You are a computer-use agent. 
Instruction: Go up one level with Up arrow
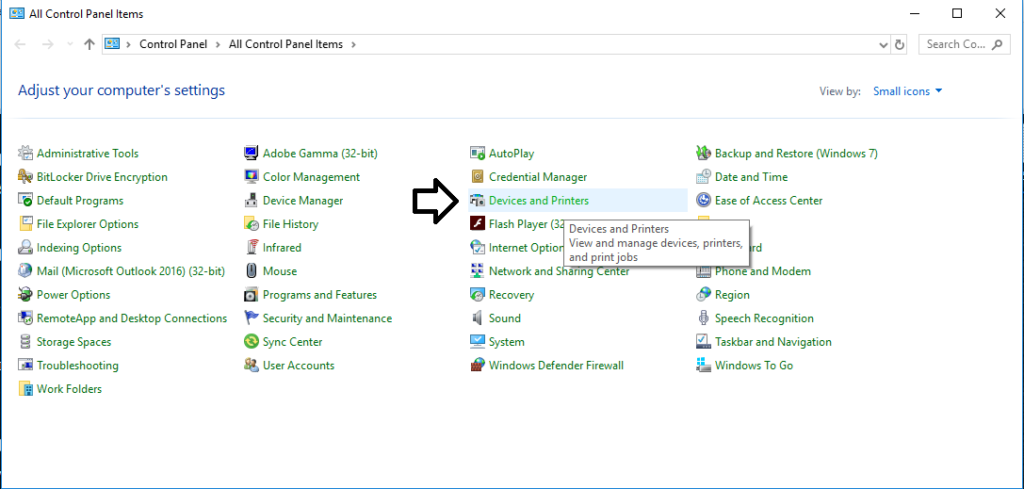(90, 44)
